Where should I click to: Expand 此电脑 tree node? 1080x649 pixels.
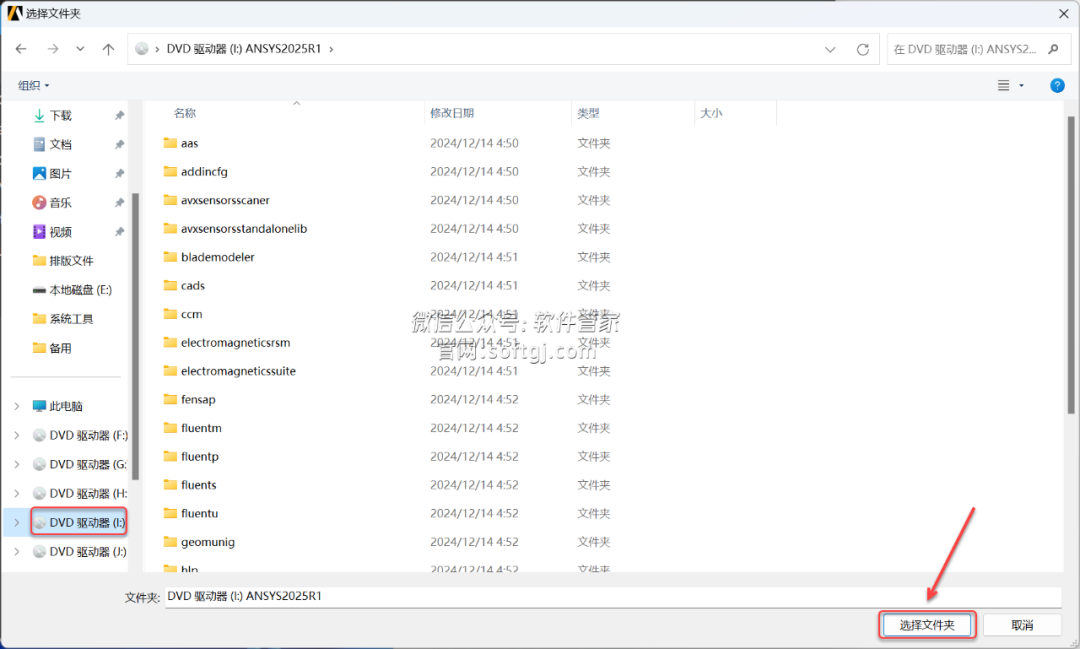[x=17, y=406]
